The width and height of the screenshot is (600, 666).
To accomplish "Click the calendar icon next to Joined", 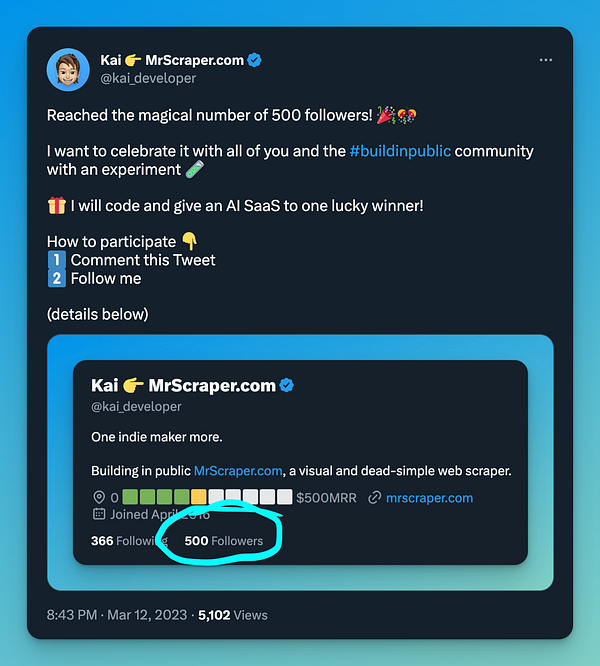I will coord(99,514).
